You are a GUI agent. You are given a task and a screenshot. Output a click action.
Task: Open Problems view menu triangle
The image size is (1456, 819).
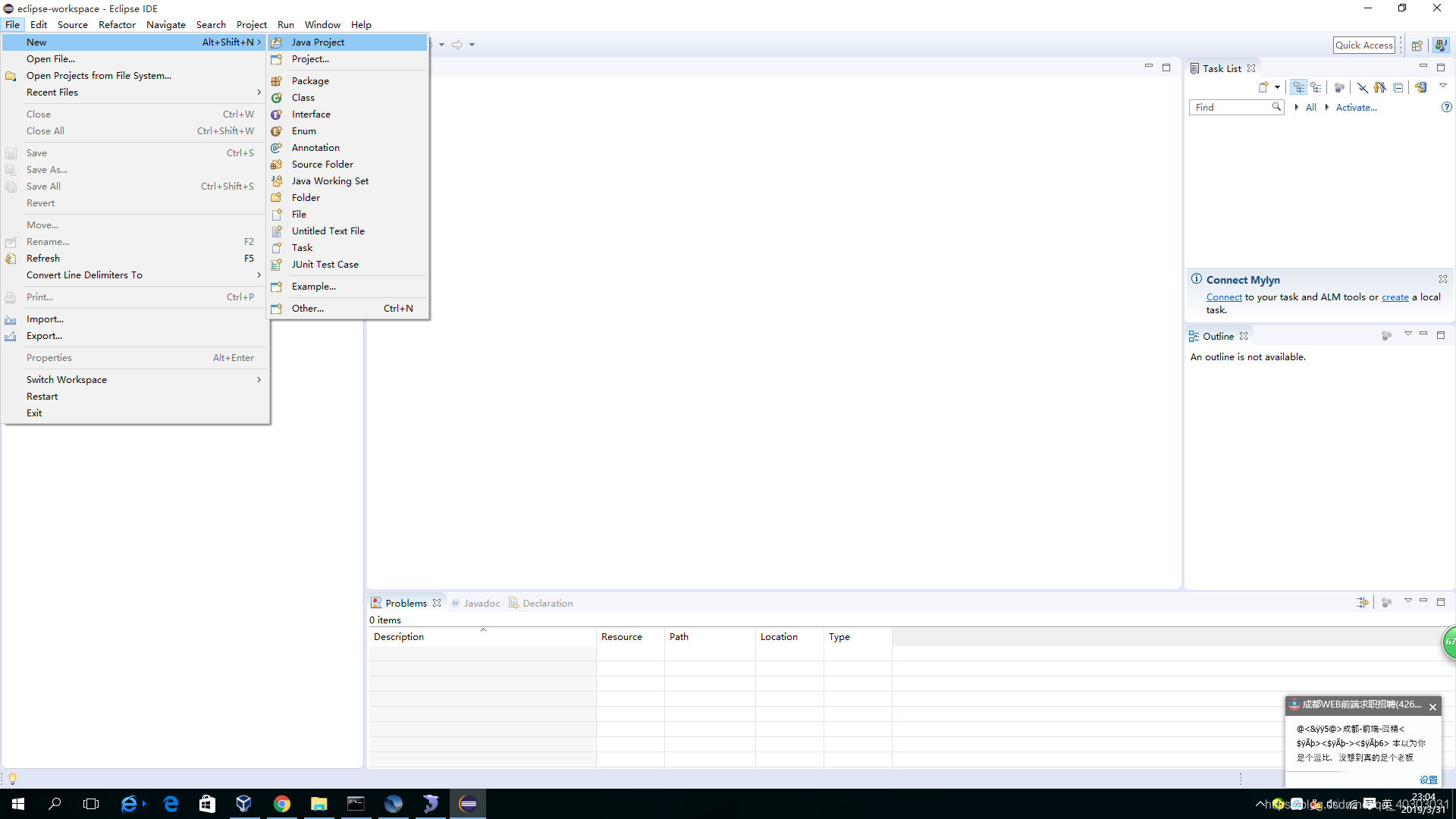[x=1407, y=601]
